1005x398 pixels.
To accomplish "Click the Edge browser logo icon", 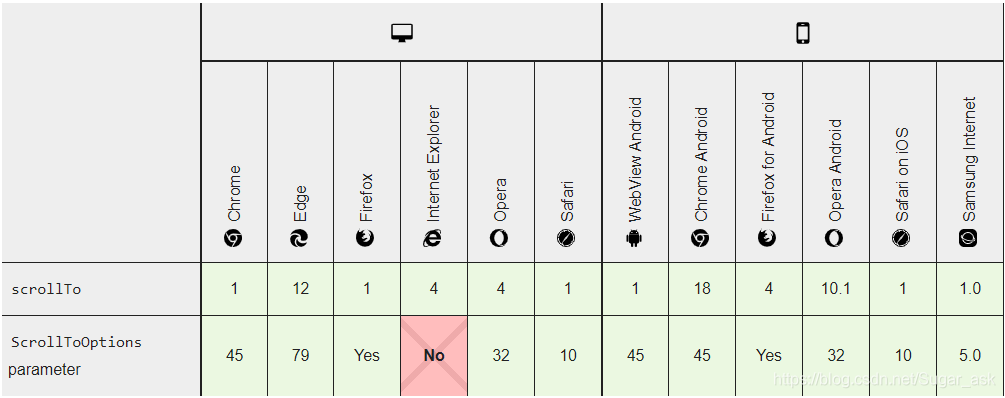I will click(299, 239).
